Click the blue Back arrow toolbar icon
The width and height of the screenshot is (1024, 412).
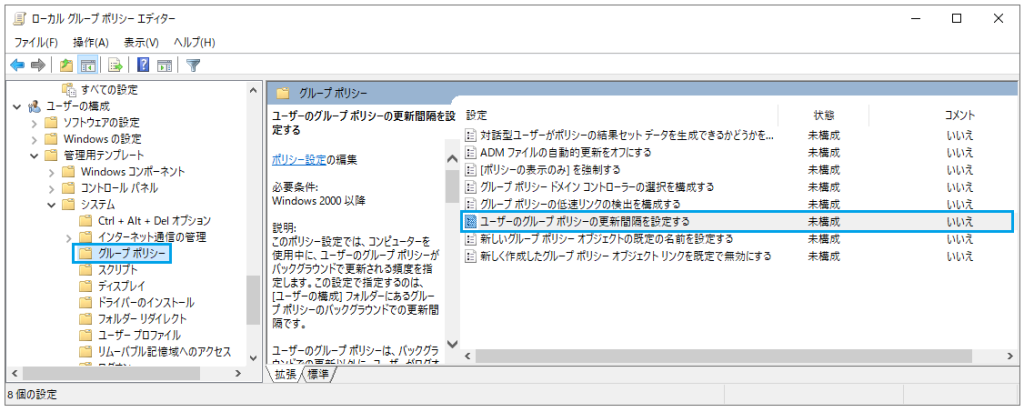coord(18,65)
